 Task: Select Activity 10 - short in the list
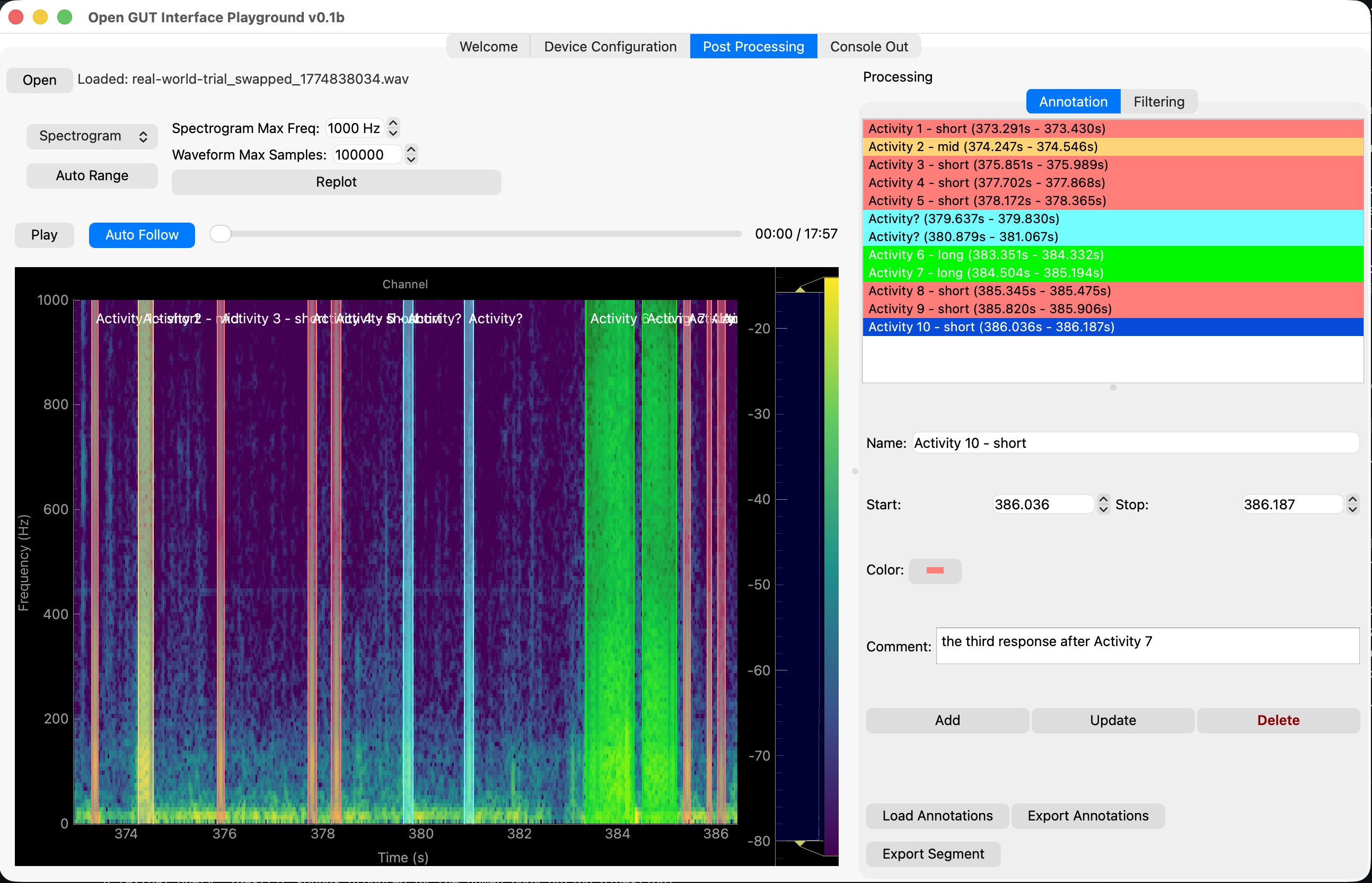1112,327
